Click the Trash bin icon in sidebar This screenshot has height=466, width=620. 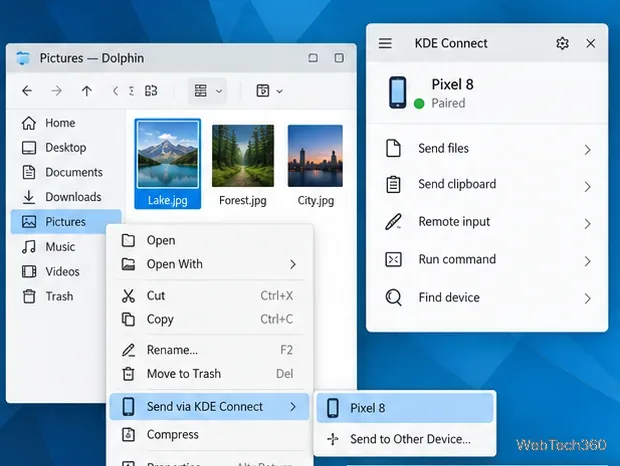[x=29, y=296]
